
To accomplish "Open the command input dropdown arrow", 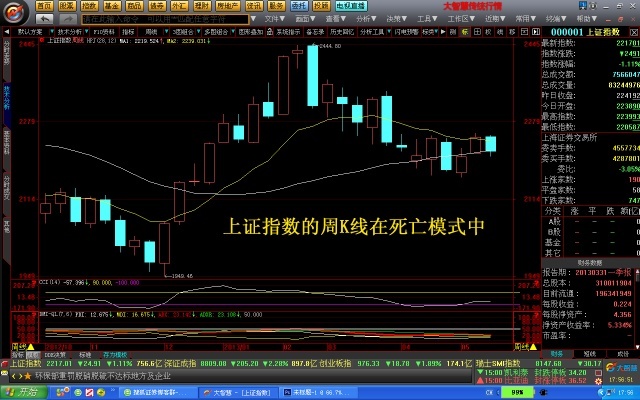I will click(253, 19).
